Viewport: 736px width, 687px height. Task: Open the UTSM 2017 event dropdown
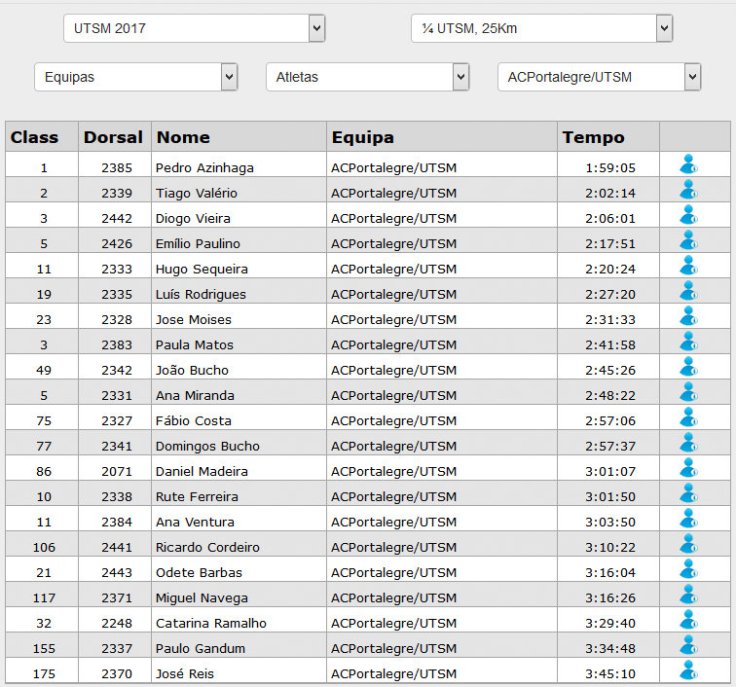click(194, 28)
